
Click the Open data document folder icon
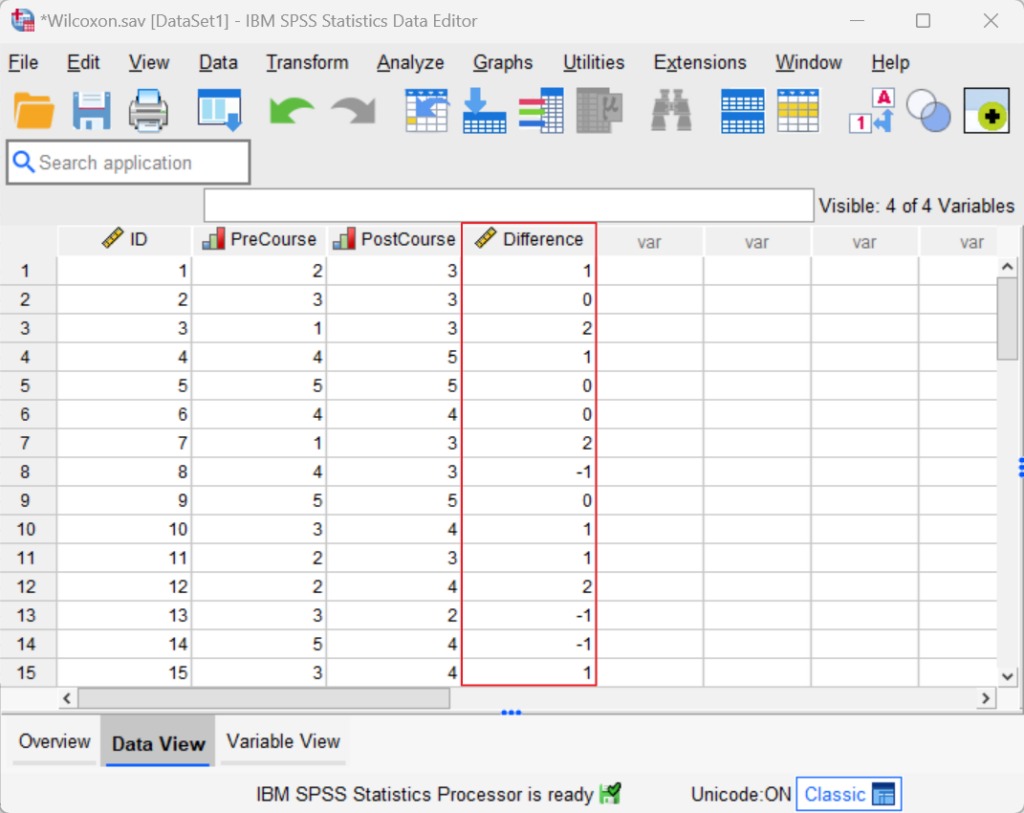click(x=34, y=110)
